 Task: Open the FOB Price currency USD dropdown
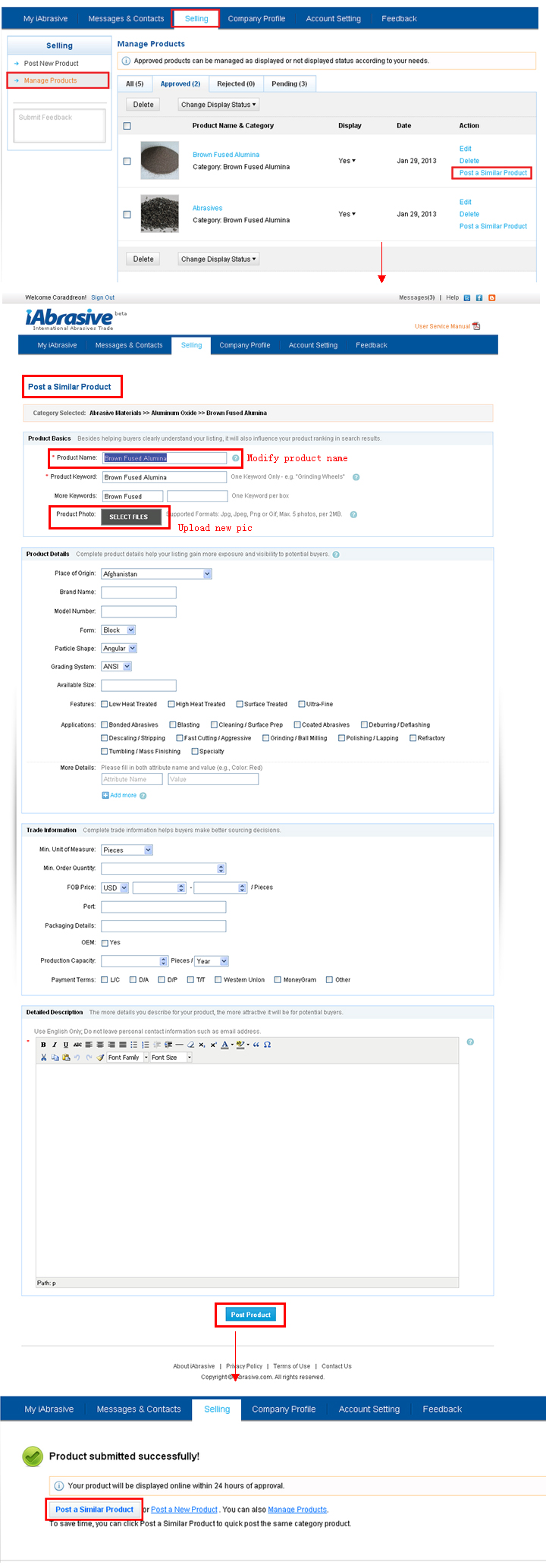click(115, 888)
